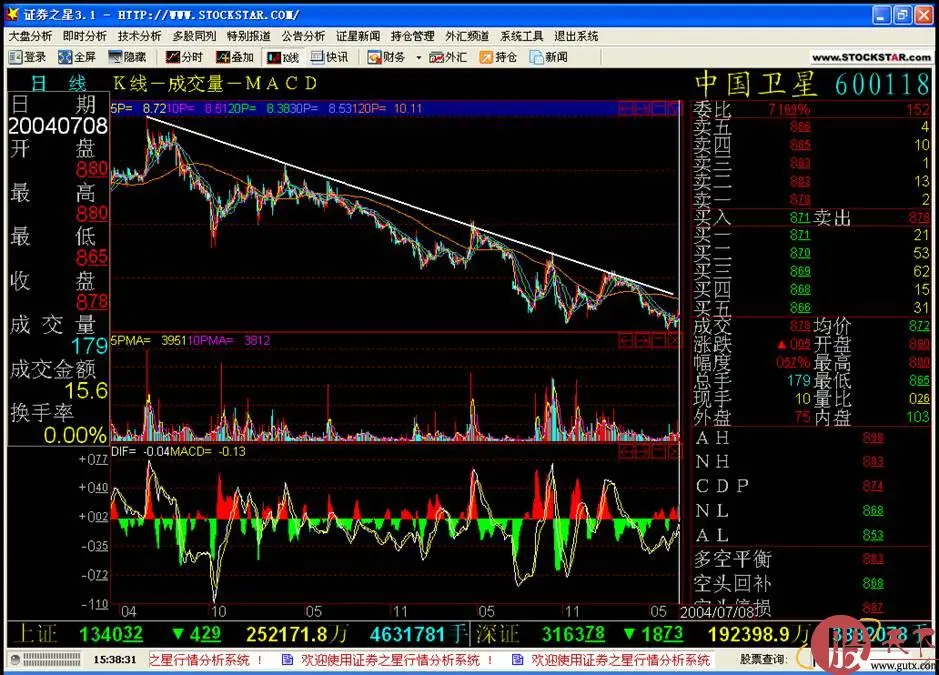The height and width of the screenshot is (675, 939).
Task: Open the 多股同列 menu
Action: [194, 36]
